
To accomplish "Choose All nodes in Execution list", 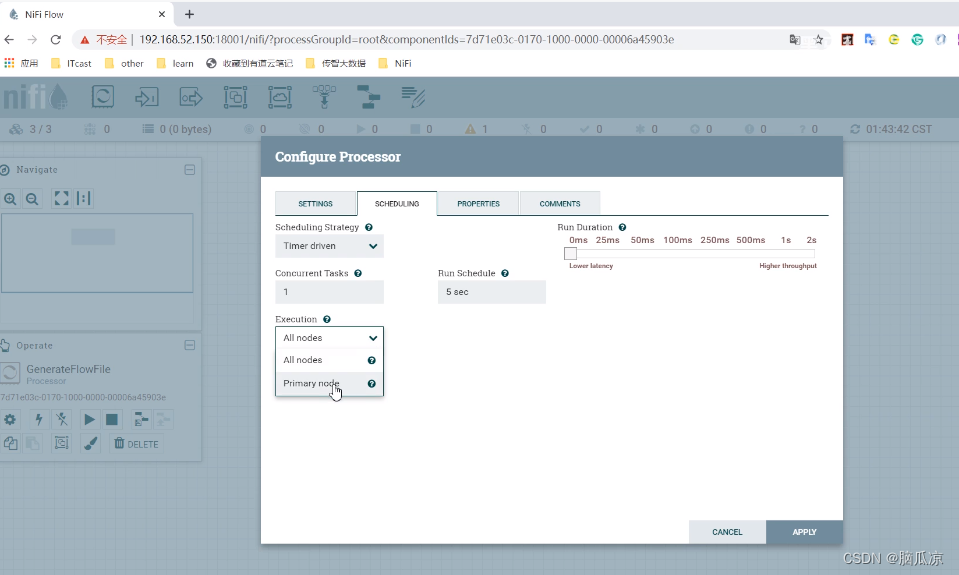I will 329,360.
